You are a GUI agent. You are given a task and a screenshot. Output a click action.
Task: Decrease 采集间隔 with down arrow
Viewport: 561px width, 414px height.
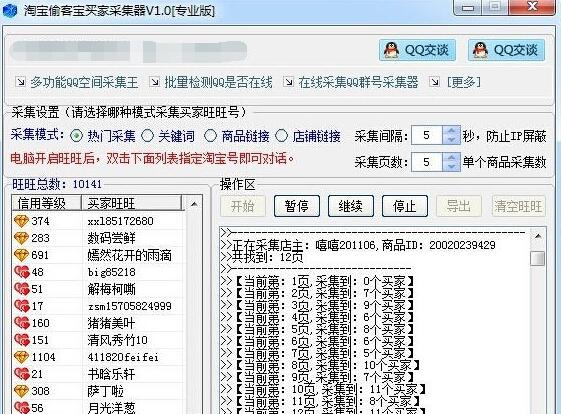(x=452, y=140)
